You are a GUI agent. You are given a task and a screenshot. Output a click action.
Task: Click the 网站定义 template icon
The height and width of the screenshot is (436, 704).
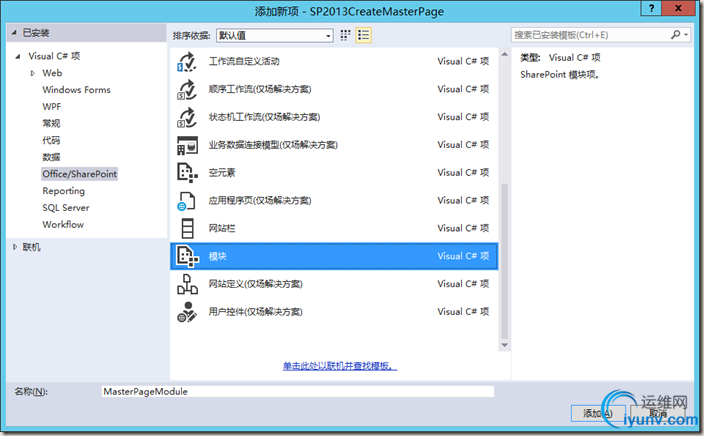187,284
